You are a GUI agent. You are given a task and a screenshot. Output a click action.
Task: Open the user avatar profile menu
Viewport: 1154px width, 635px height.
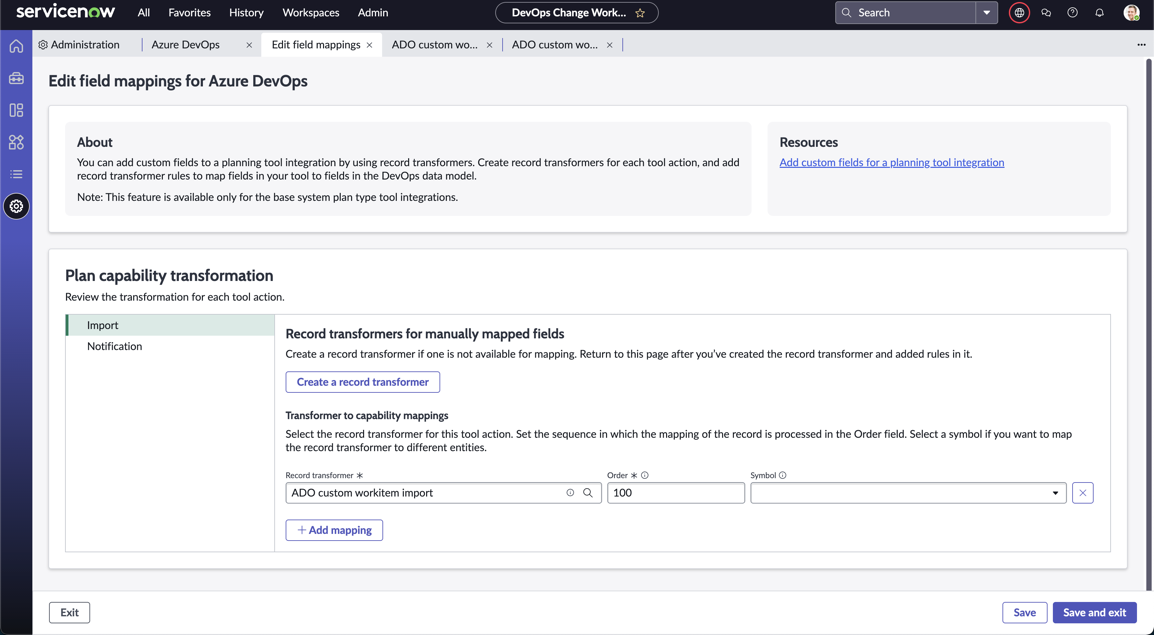coord(1131,13)
